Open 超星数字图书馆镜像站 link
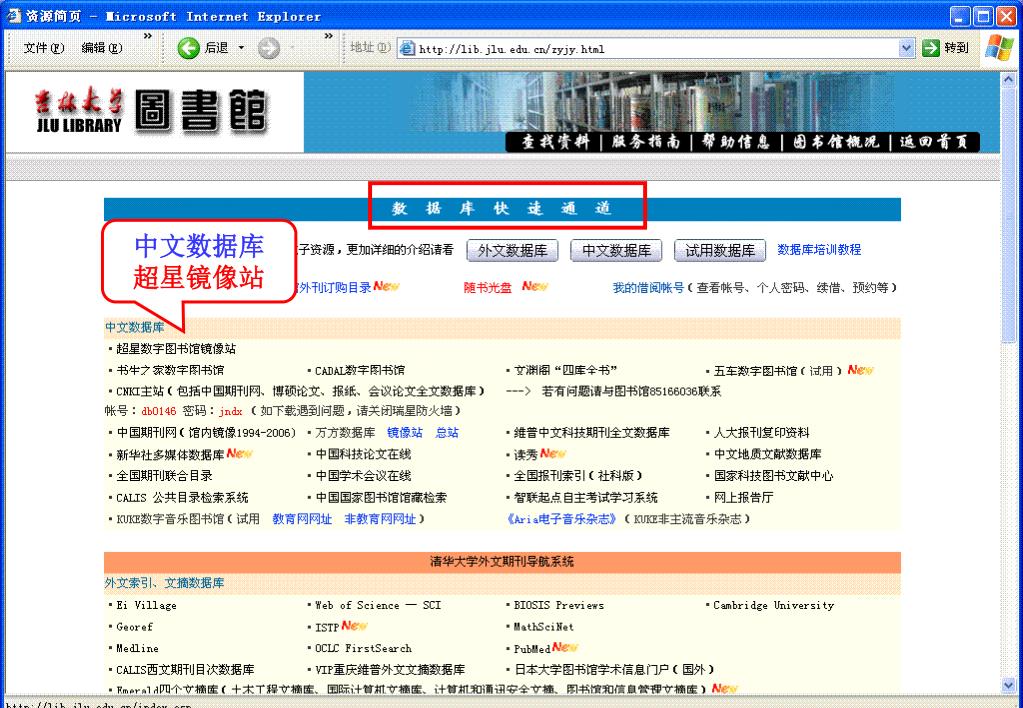This screenshot has width=1023, height=708. tap(176, 348)
